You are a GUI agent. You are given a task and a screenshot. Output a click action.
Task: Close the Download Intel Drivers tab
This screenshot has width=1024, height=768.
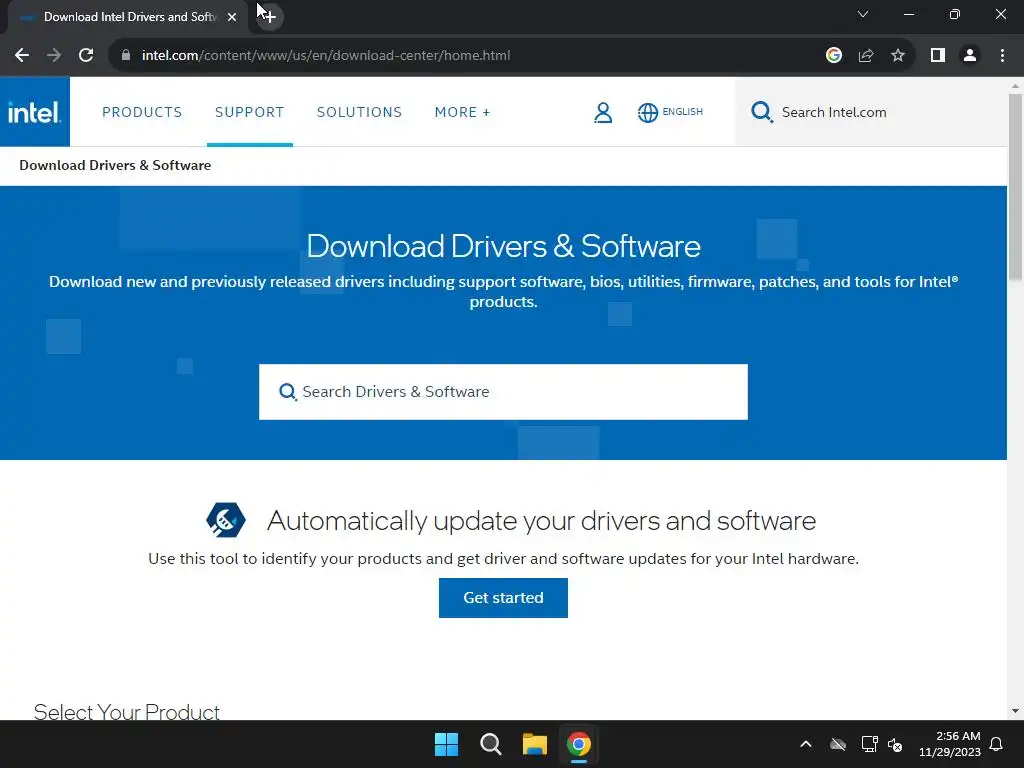pos(232,17)
